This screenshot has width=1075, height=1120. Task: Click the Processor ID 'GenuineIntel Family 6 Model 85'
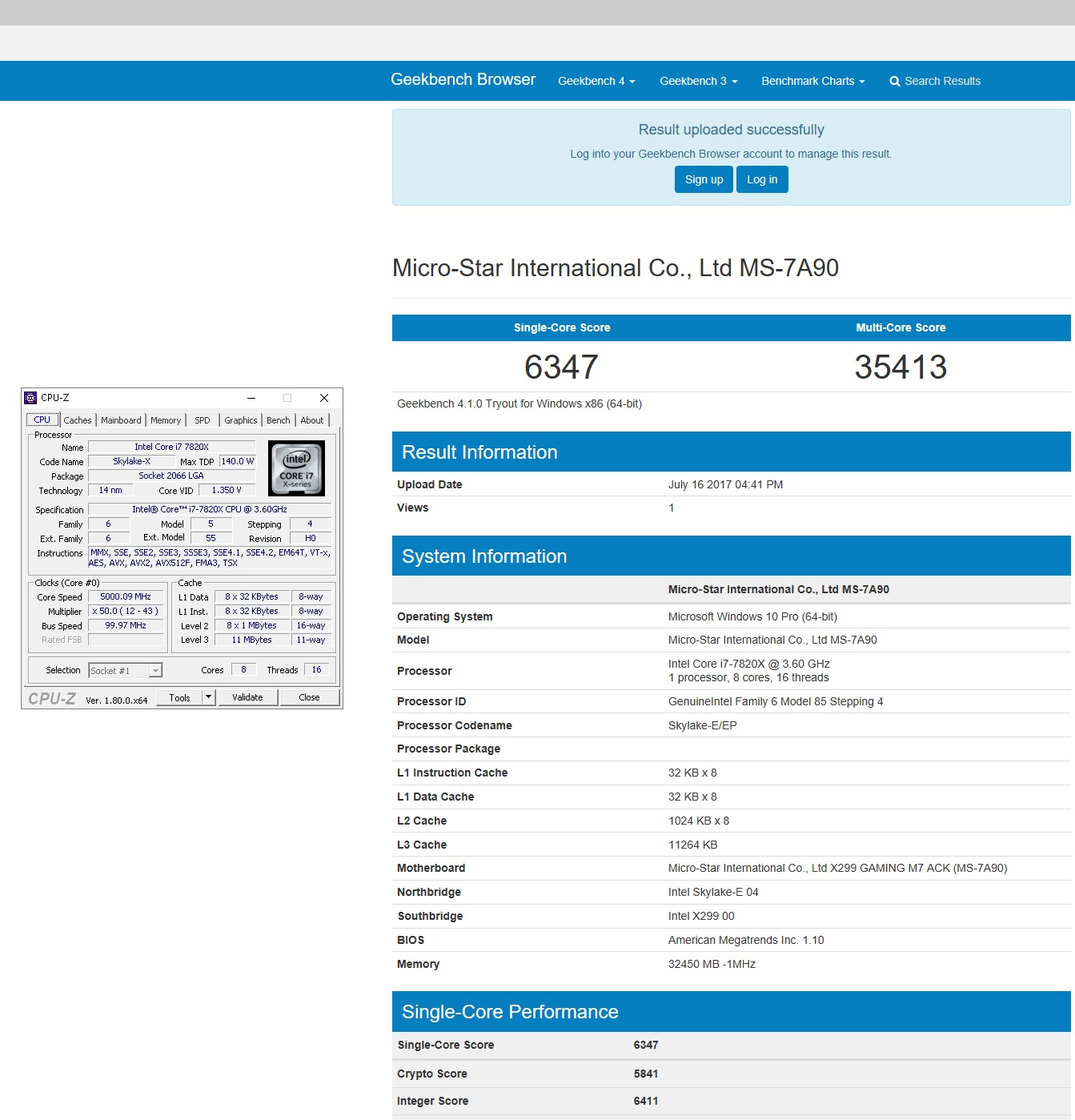tap(776, 701)
